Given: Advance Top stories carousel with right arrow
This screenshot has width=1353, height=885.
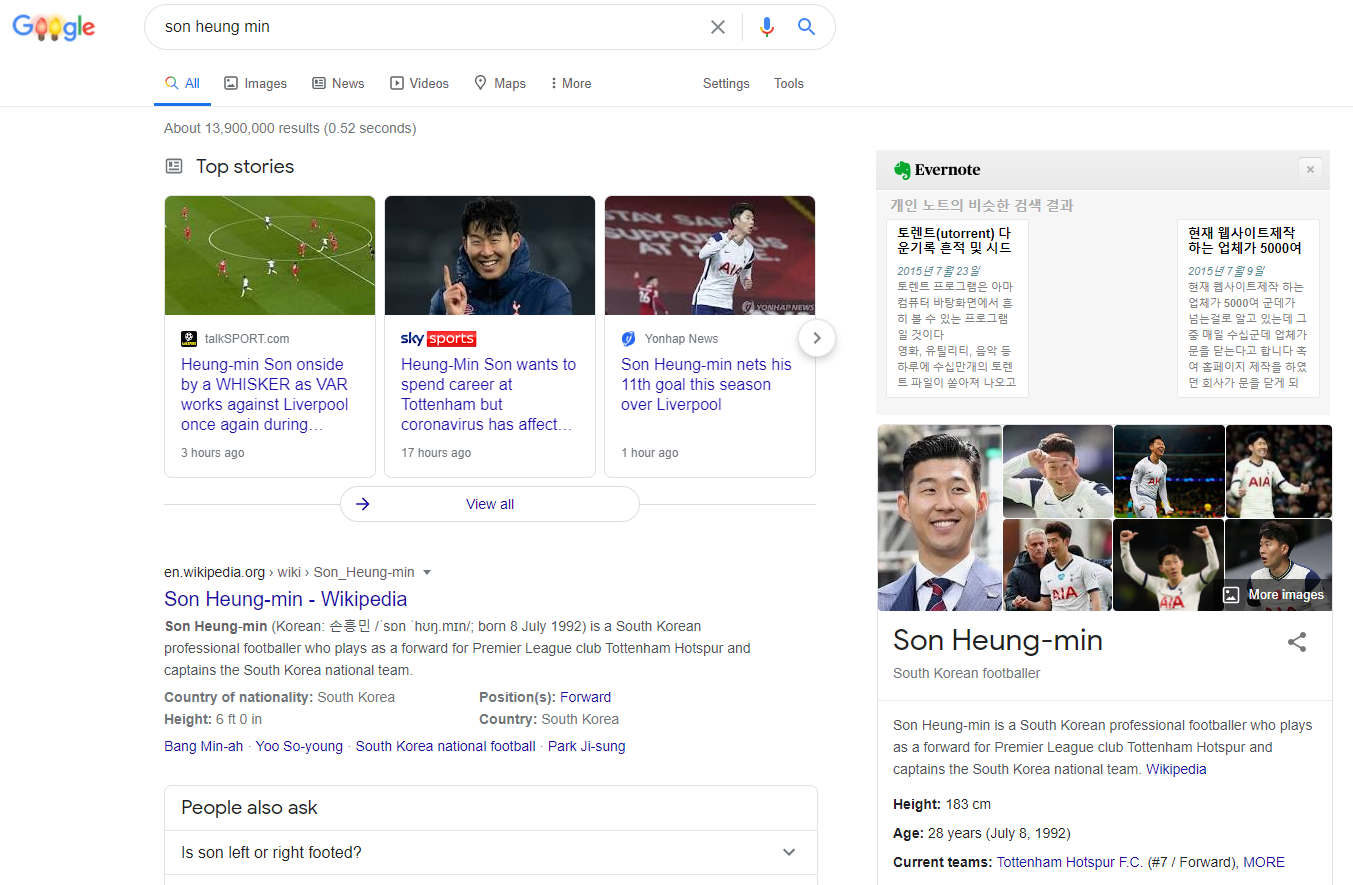Looking at the screenshot, I should (x=817, y=338).
